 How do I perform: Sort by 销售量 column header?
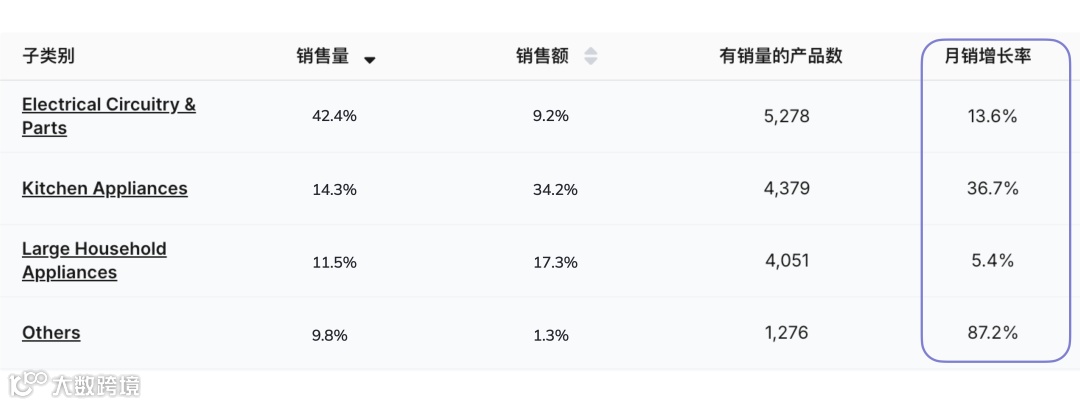(x=323, y=57)
